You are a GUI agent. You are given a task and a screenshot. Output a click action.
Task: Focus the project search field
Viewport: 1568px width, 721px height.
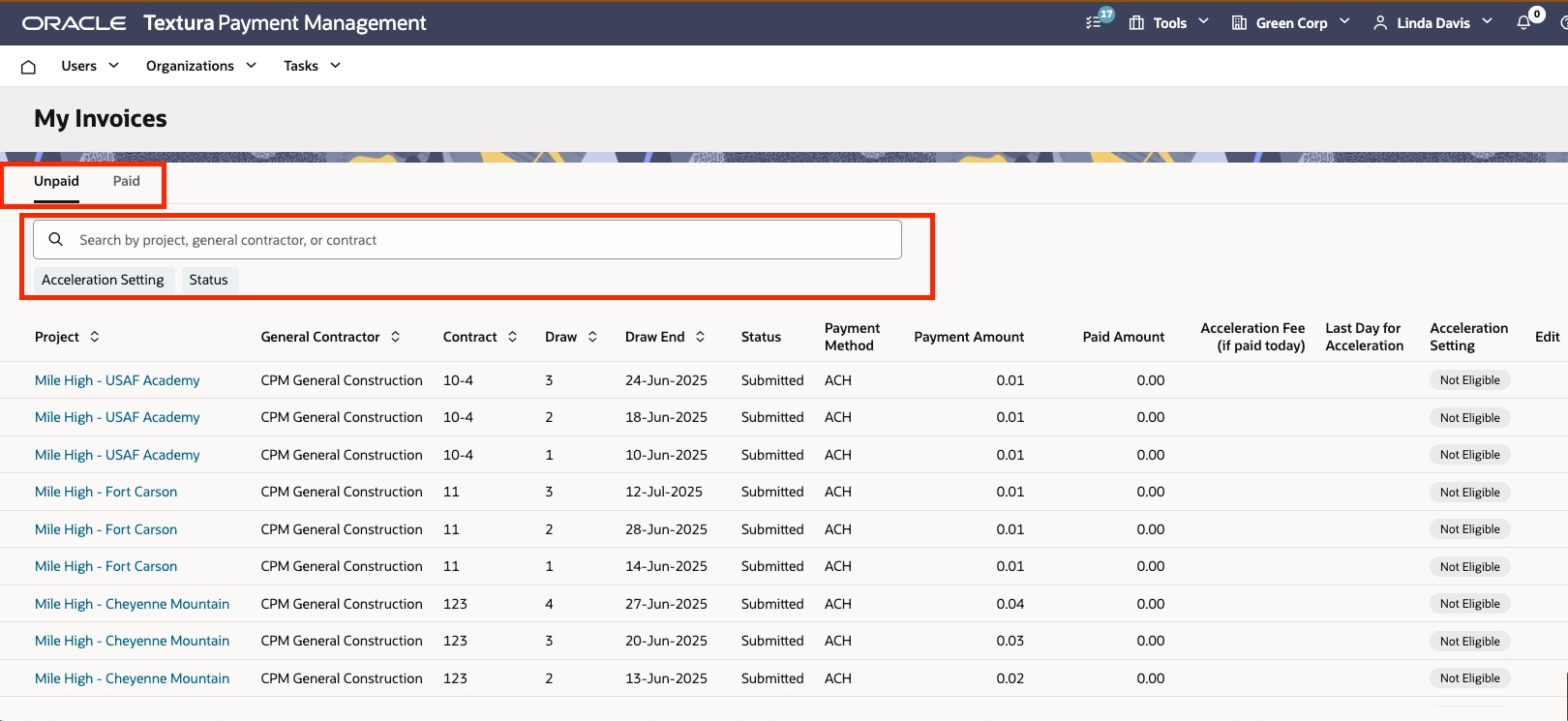coord(467,240)
